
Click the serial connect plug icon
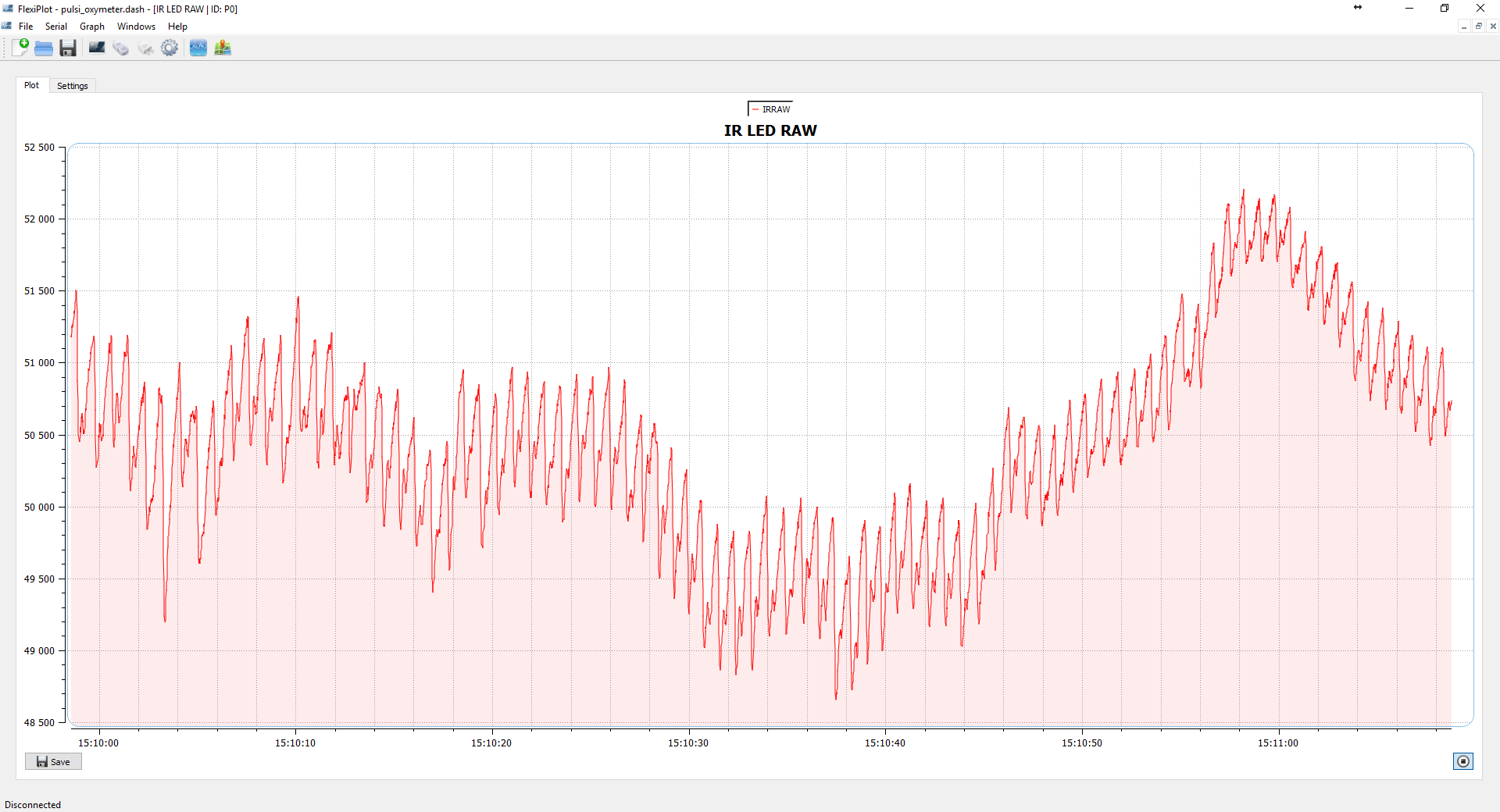coord(121,48)
